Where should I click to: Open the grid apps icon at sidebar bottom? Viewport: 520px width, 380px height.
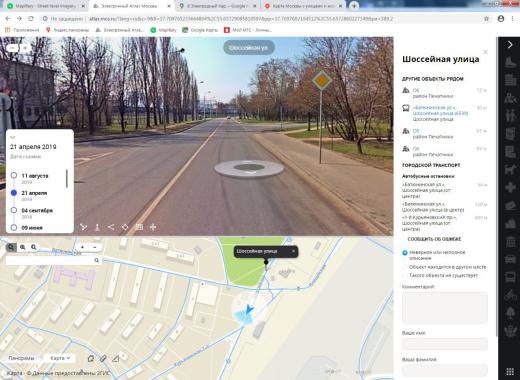tap(510, 372)
